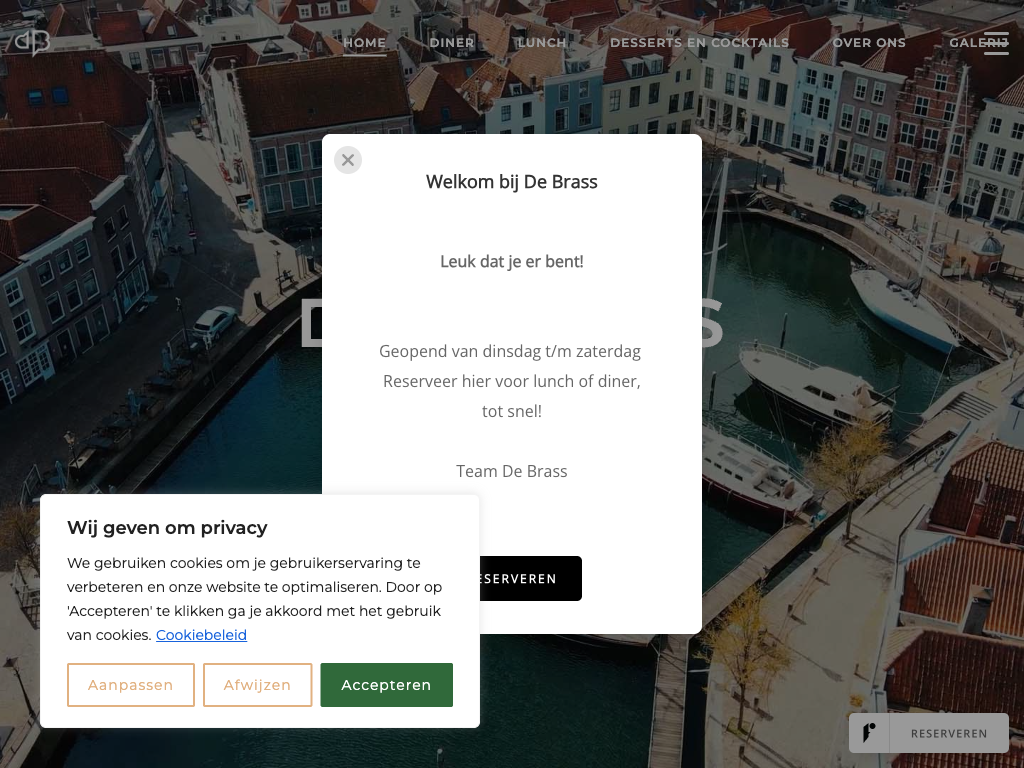Accept cookies with the Accepteren button
Image resolution: width=1024 pixels, height=768 pixels.
coord(386,685)
